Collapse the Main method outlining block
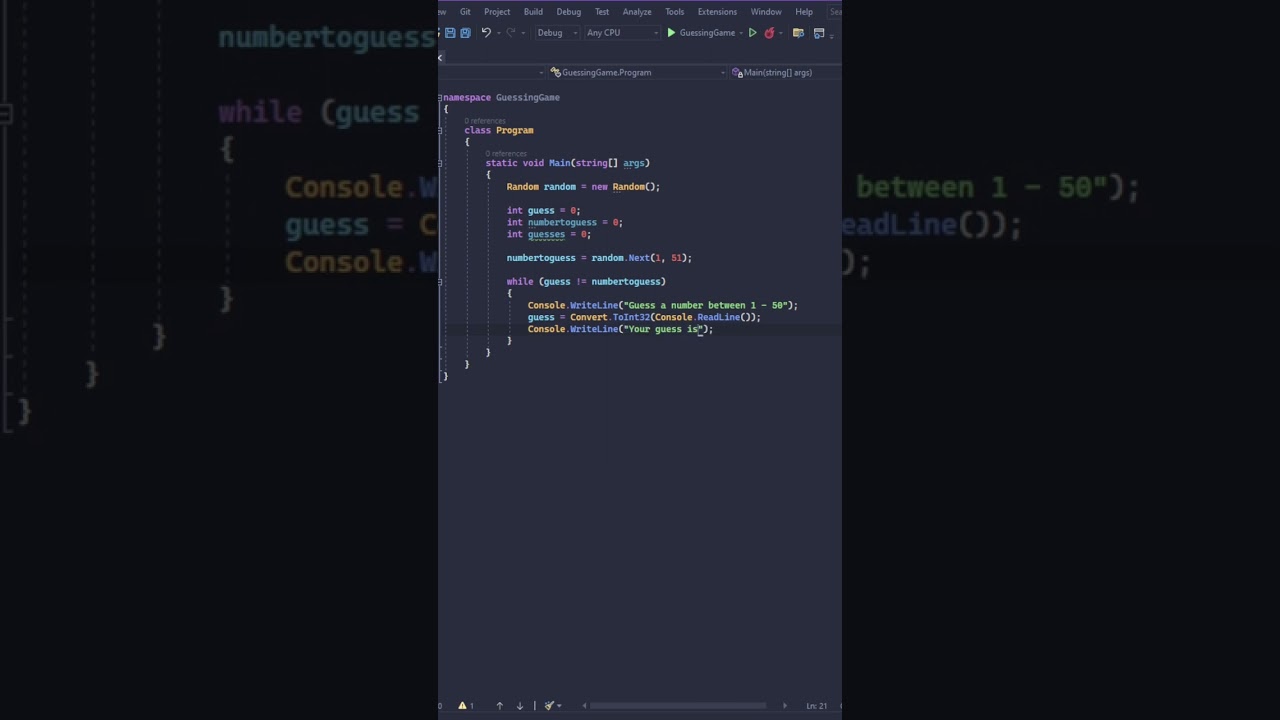Image resolution: width=1280 pixels, height=720 pixels. pyautogui.click(x=441, y=163)
